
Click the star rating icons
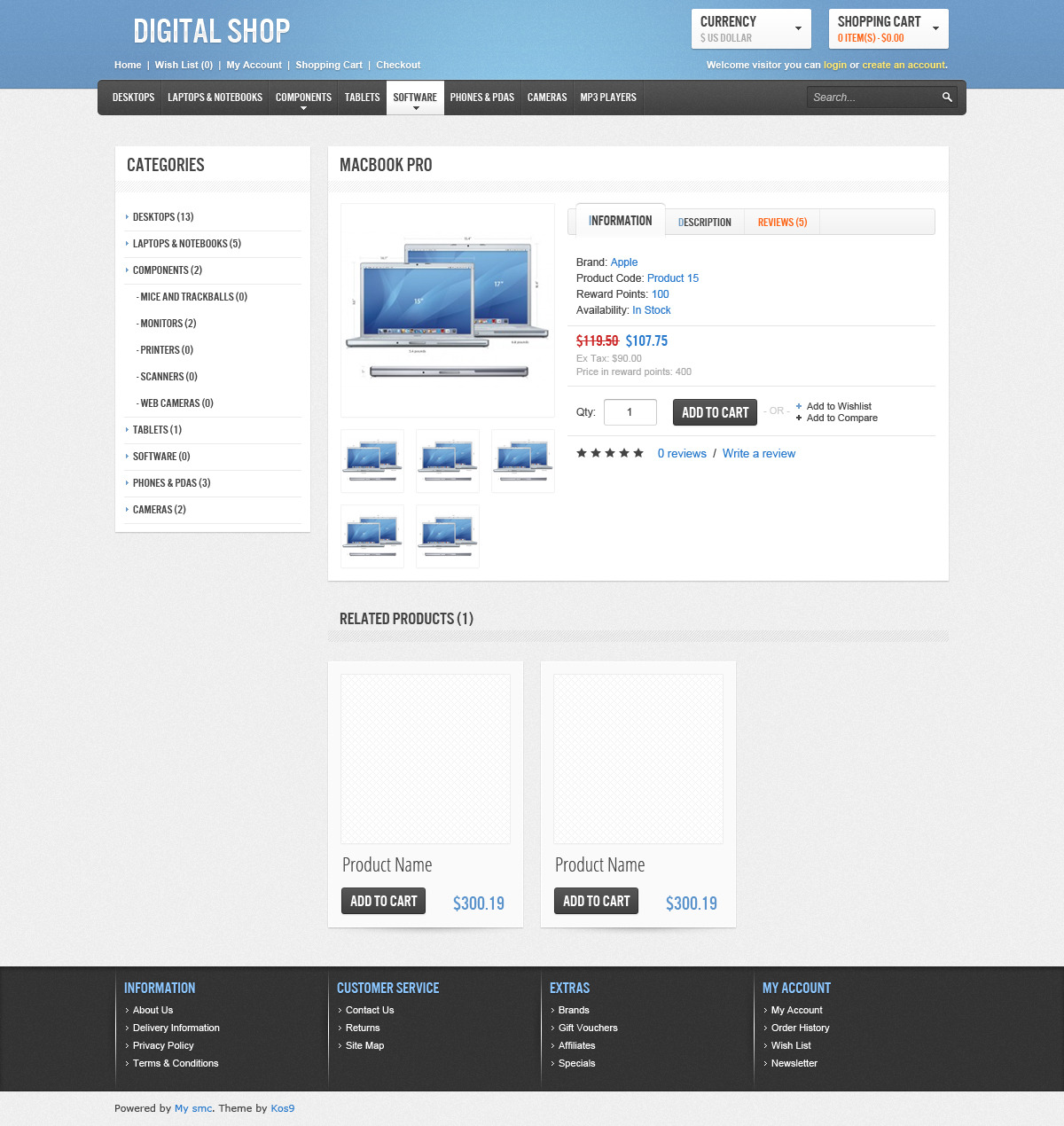[x=610, y=453]
